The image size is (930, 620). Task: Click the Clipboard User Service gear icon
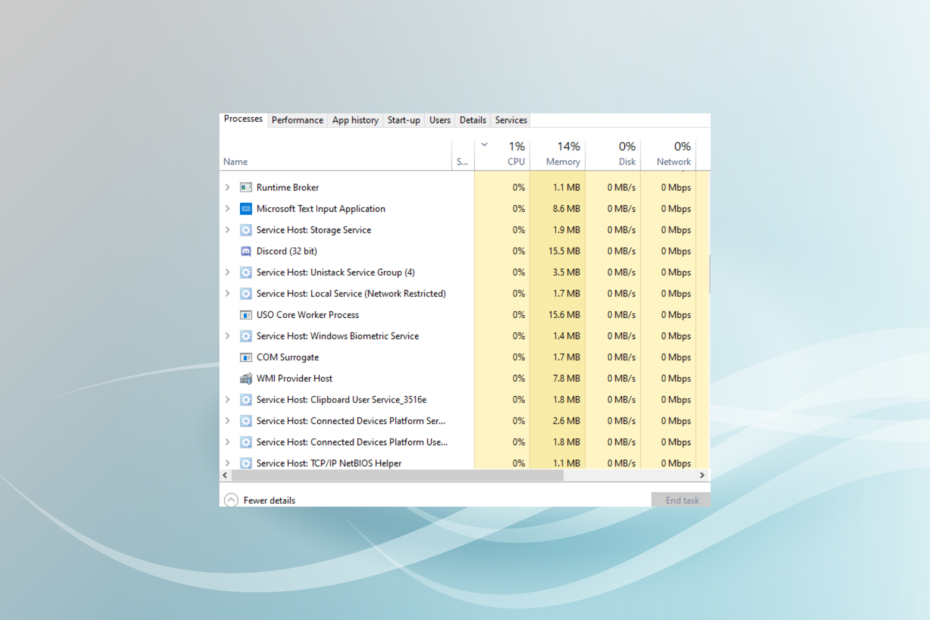pyautogui.click(x=246, y=400)
